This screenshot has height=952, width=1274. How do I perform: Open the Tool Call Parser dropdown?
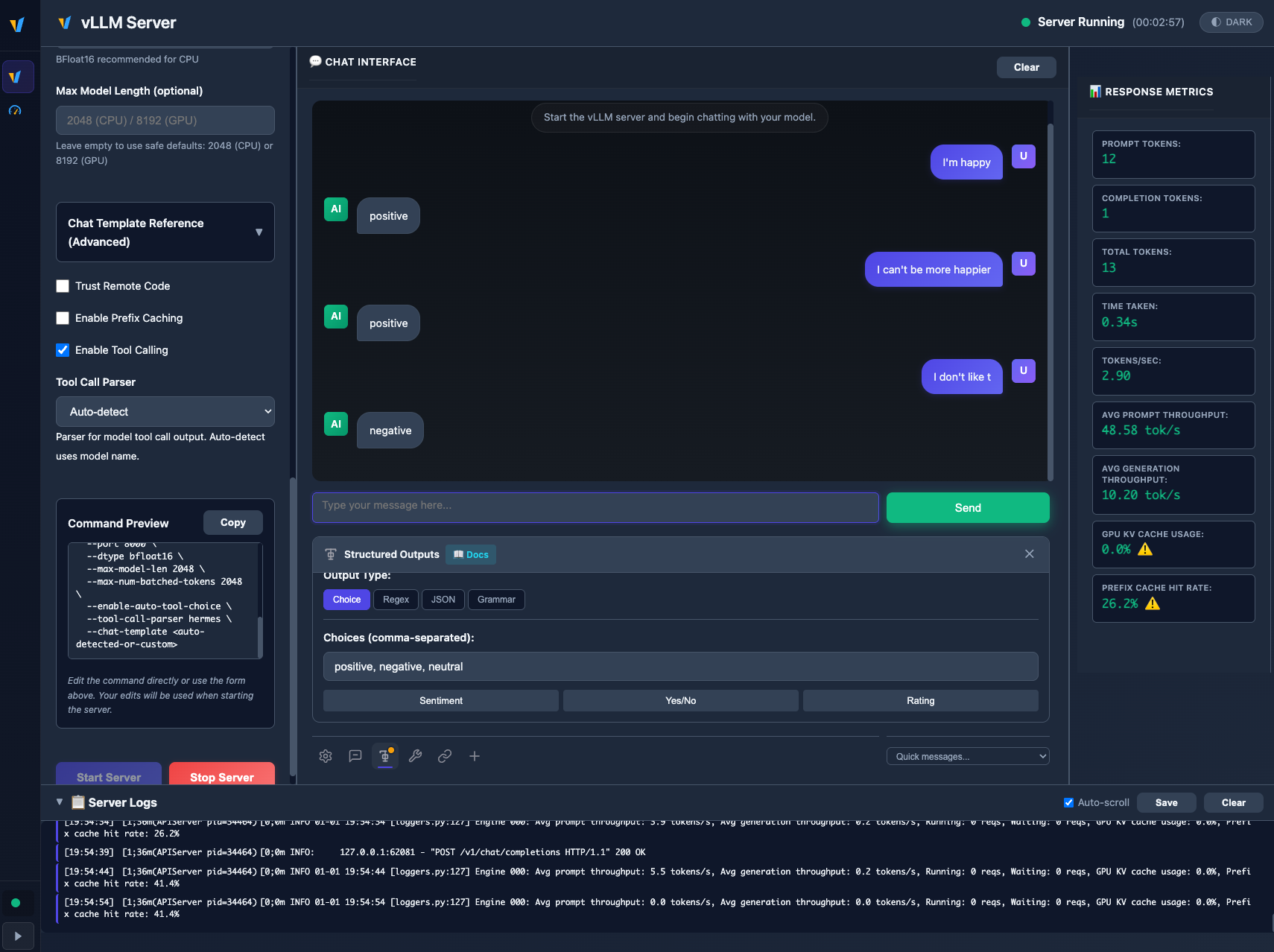coord(165,412)
